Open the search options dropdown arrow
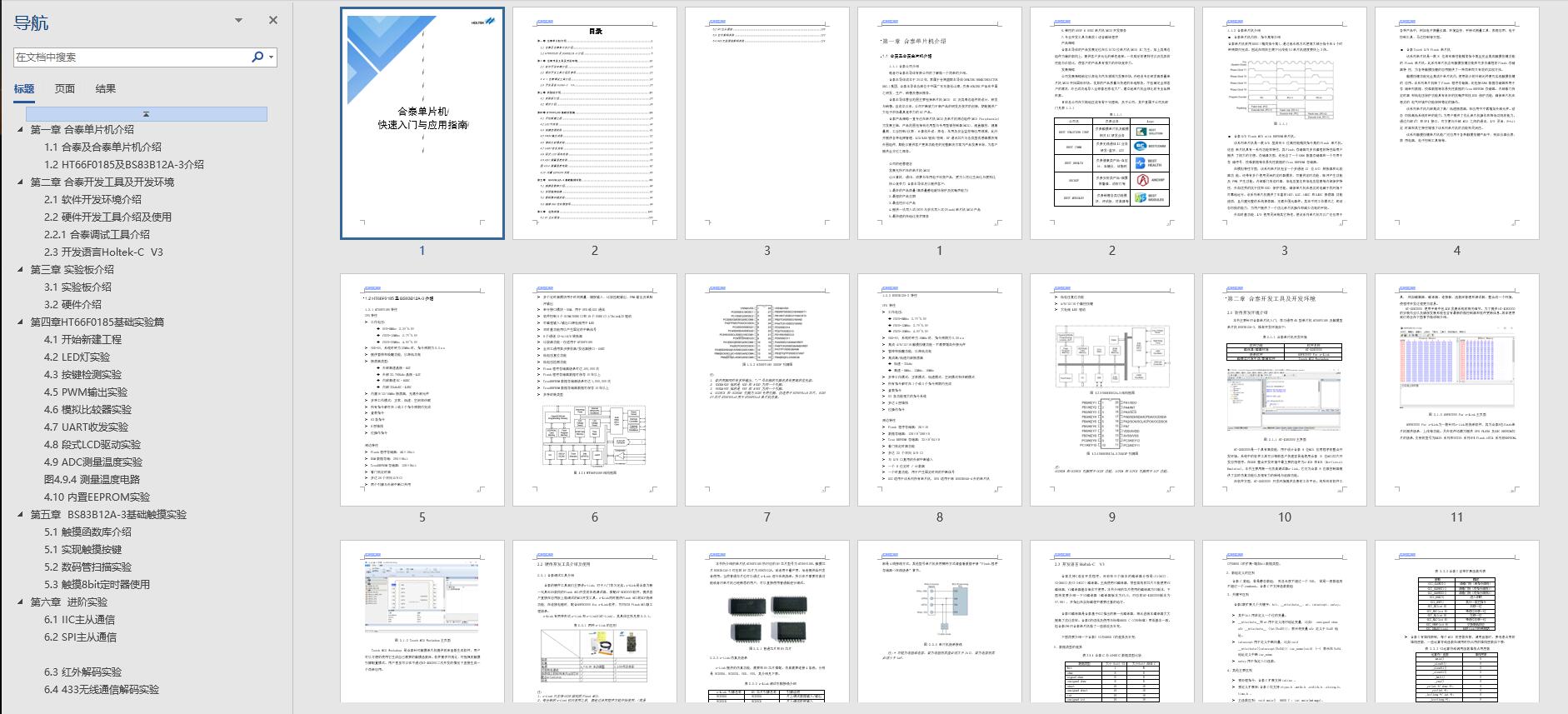The width and height of the screenshot is (1568, 714). click(x=272, y=57)
